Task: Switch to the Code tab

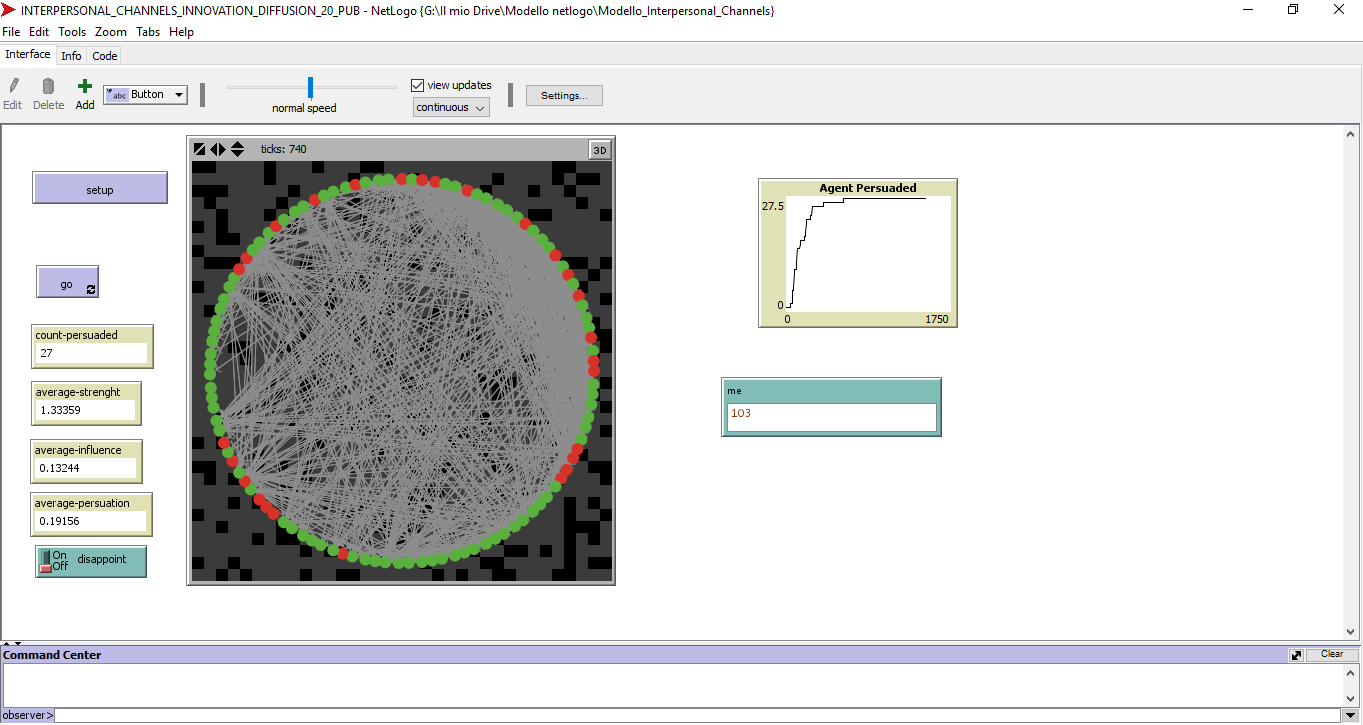Action: click(104, 55)
